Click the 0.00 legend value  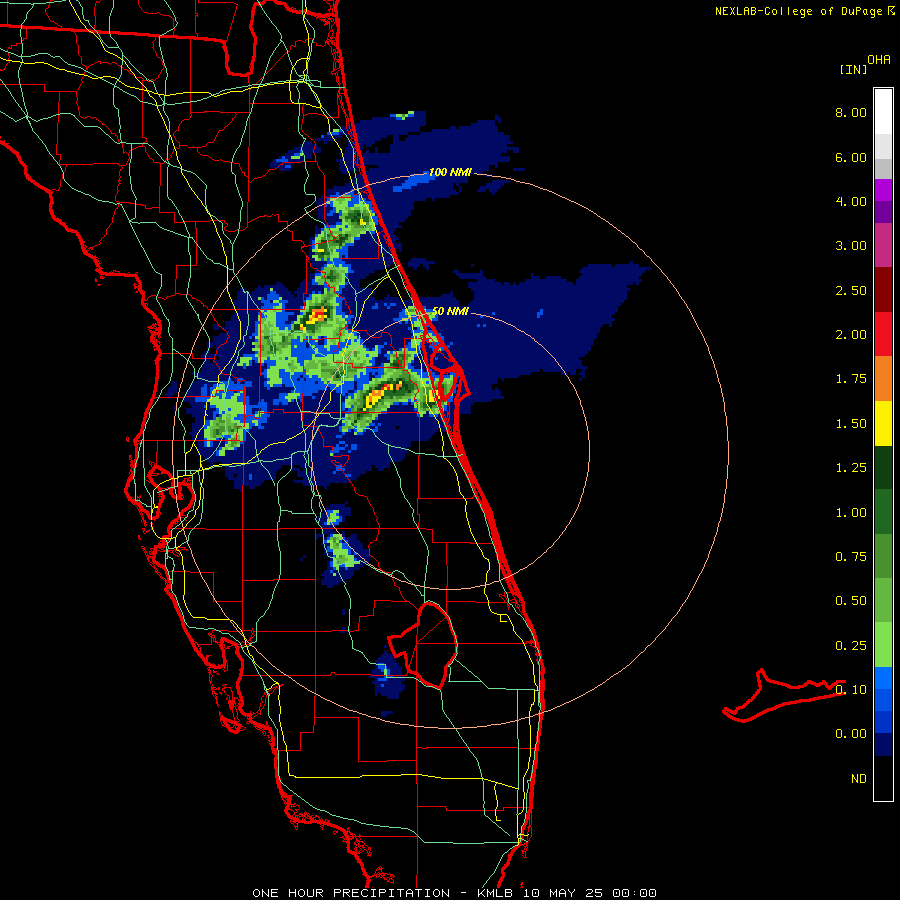851,734
